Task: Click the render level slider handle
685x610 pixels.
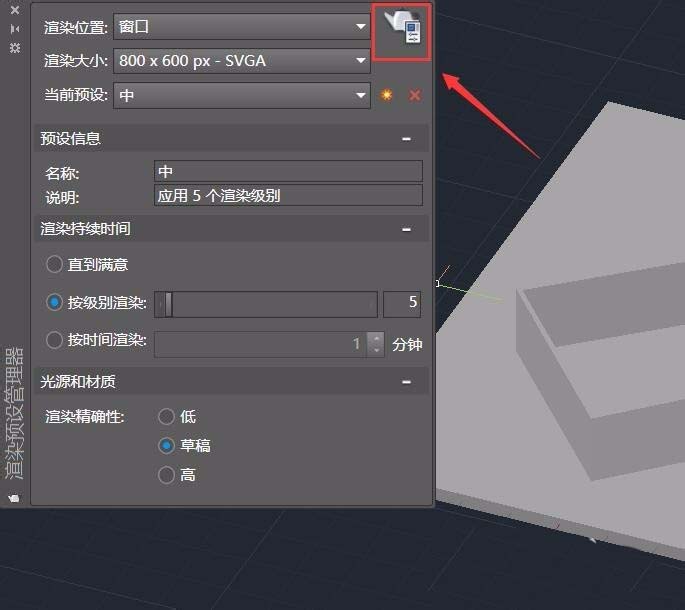Action: tap(168, 304)
